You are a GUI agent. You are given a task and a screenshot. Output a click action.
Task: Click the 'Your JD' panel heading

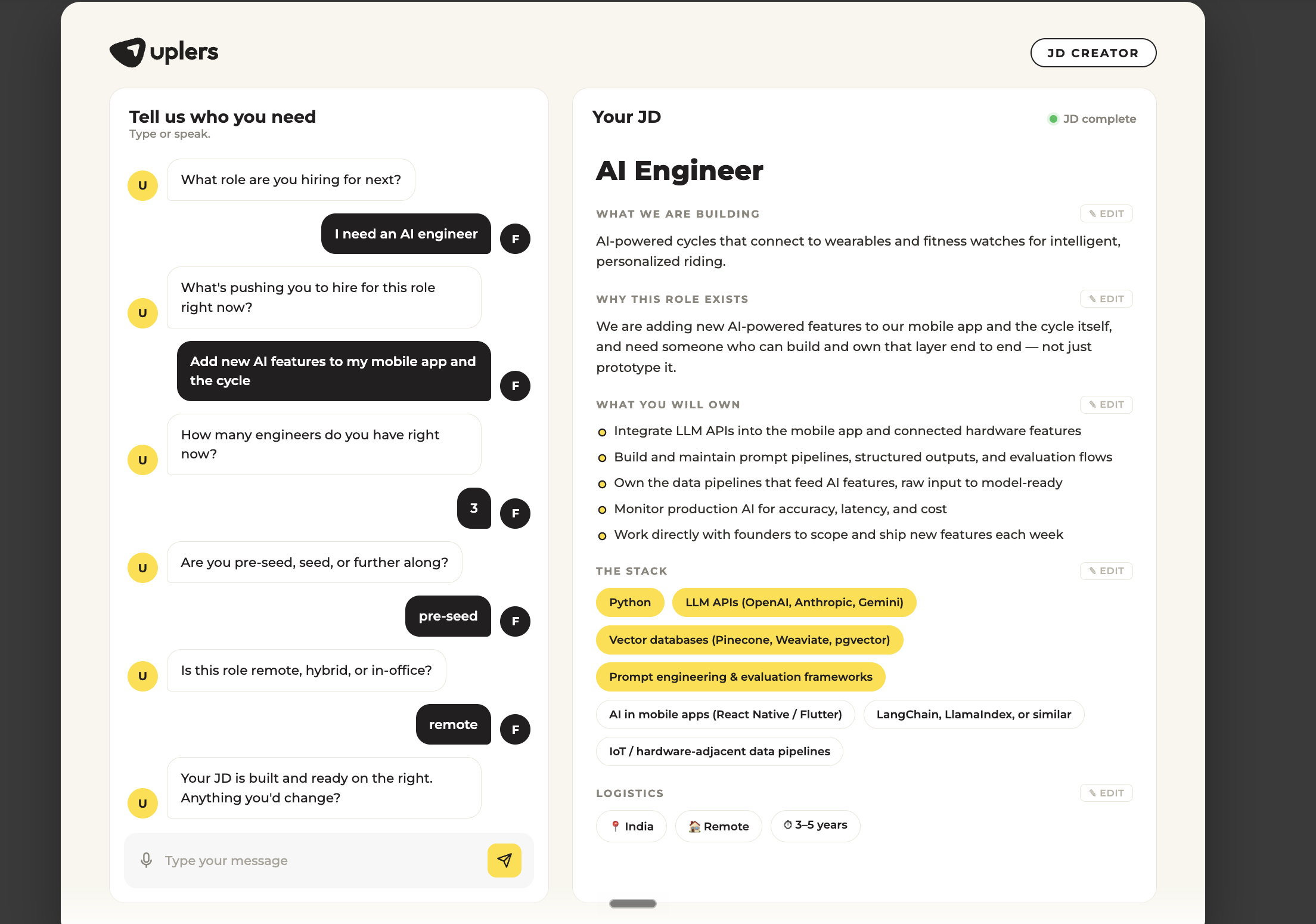coord(626,117)
